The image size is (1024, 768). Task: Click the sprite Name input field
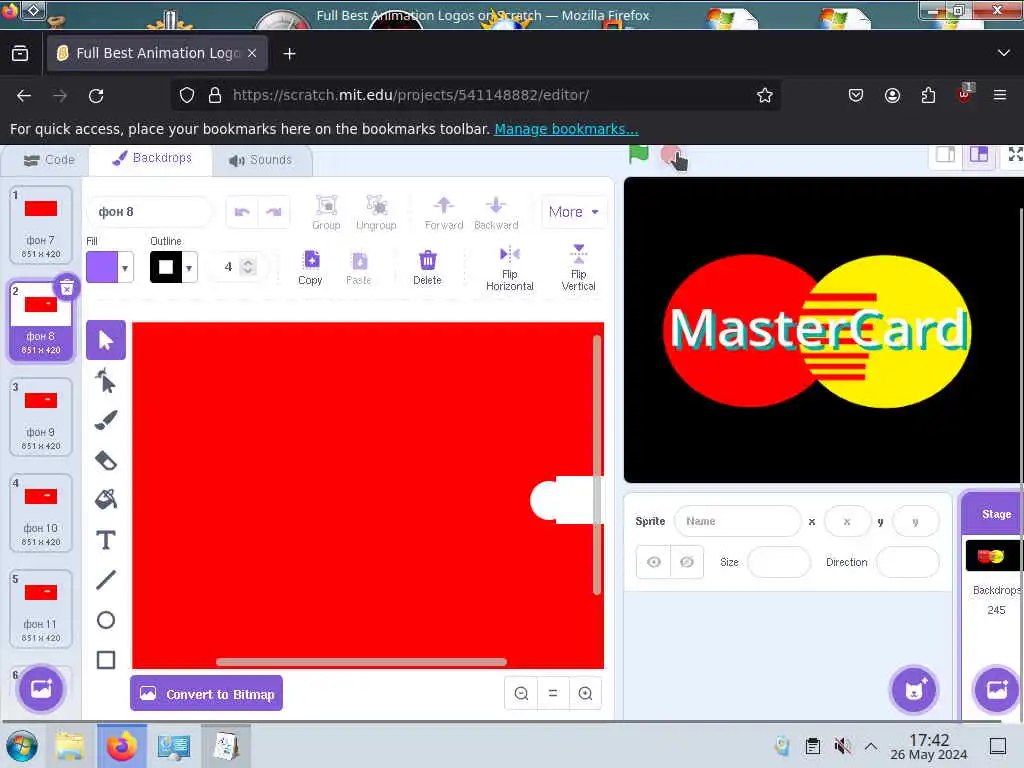coord(737,521)
